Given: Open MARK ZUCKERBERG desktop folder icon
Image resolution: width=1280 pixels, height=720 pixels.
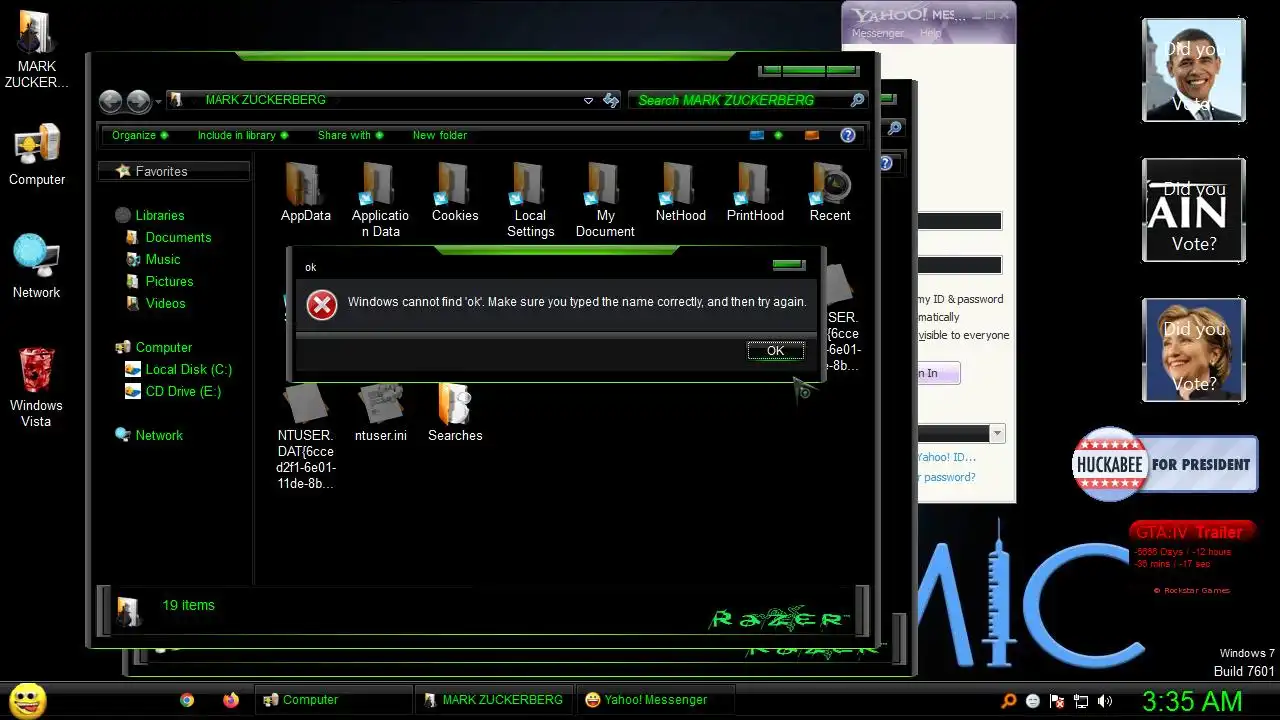Looking at the screenshot, I should coord(37,50).
